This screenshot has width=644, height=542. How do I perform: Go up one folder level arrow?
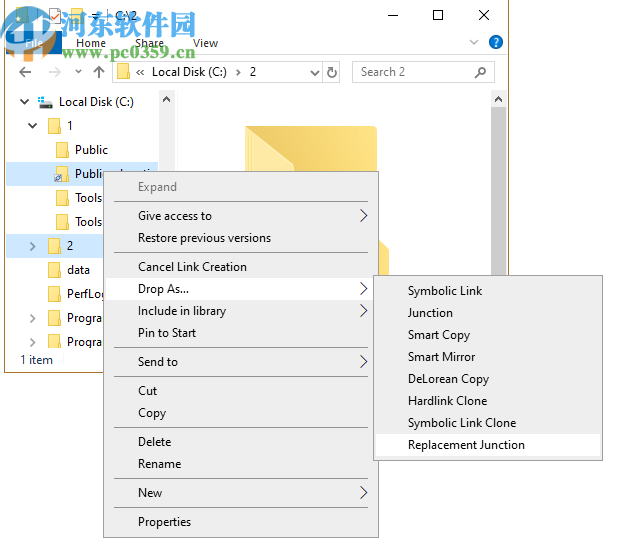click(99, 72)
